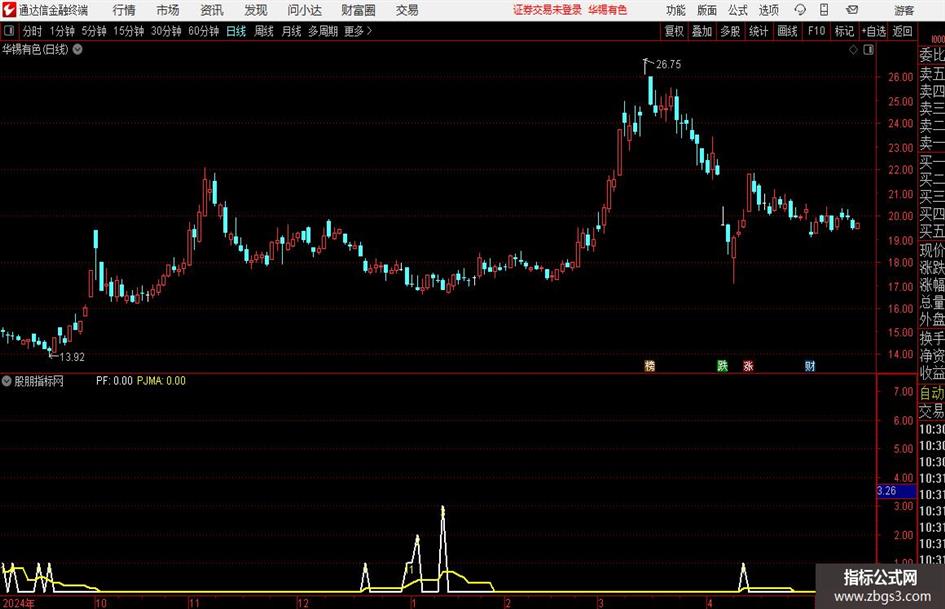Click the 叠加 overlay toolbar button
Screen dimensions: 945x609
[x=702, y=31]
